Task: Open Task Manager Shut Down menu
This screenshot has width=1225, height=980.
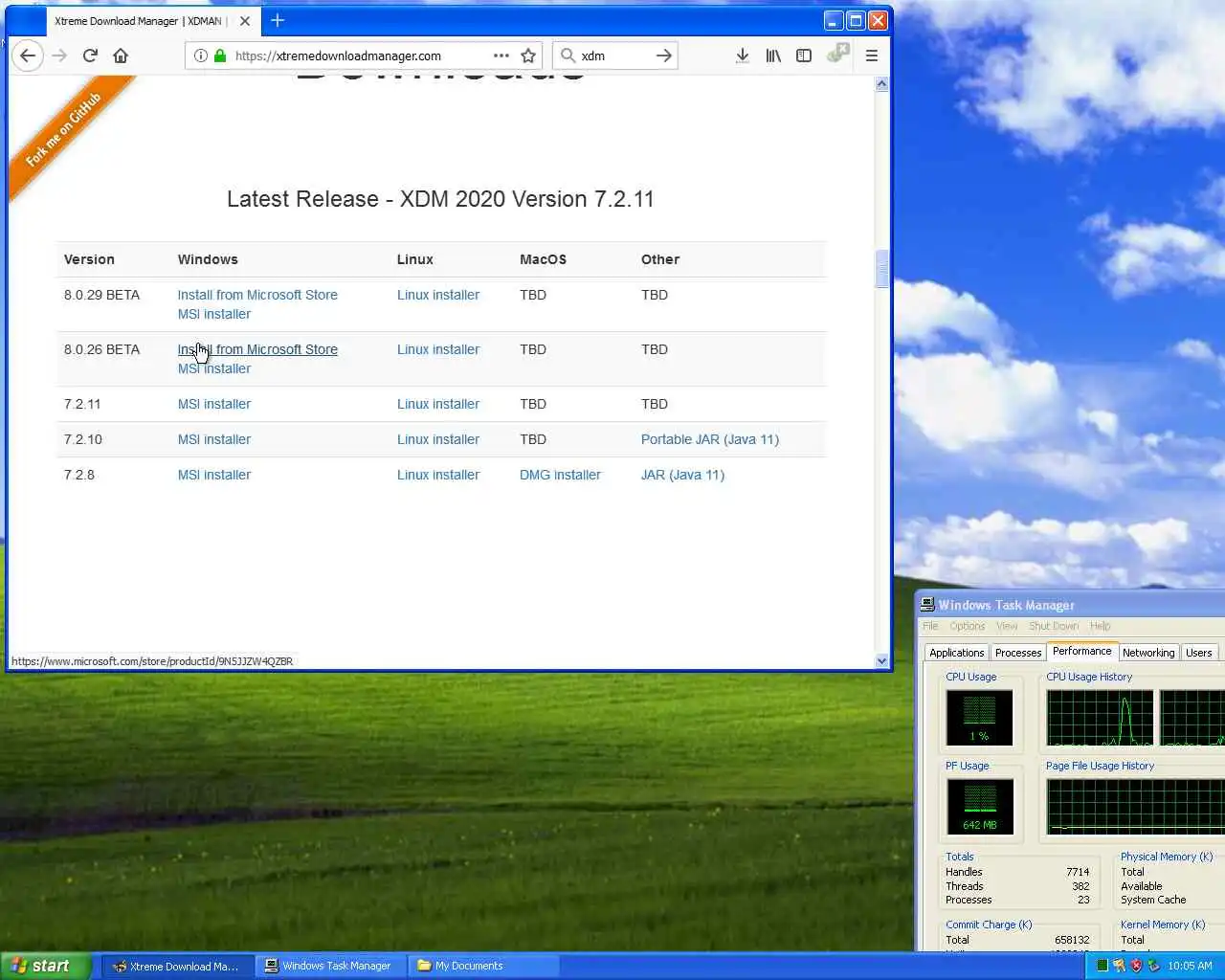Action: [x=1054, y=626]
